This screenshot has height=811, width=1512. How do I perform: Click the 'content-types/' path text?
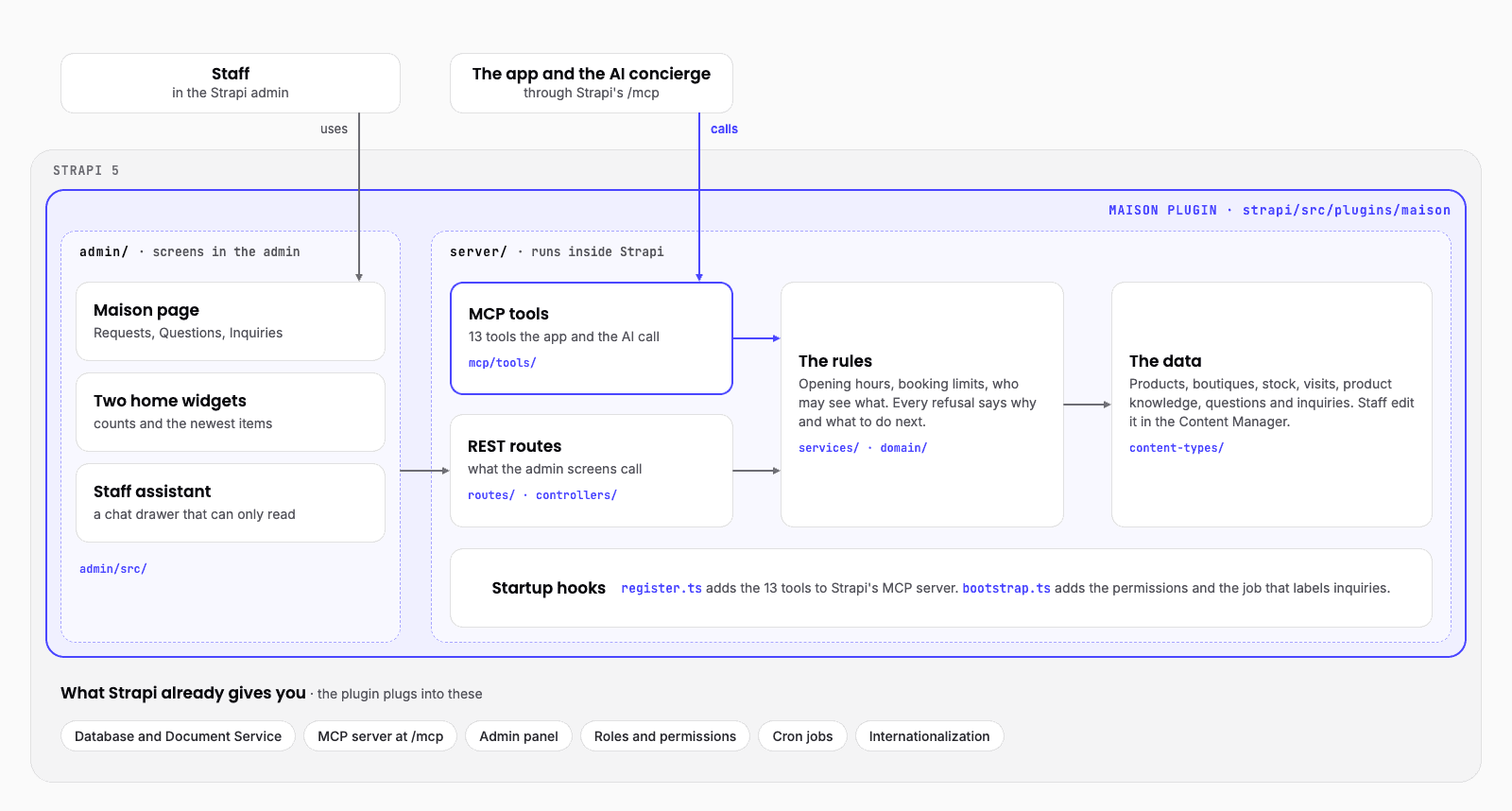click(x=1177, y=448)
